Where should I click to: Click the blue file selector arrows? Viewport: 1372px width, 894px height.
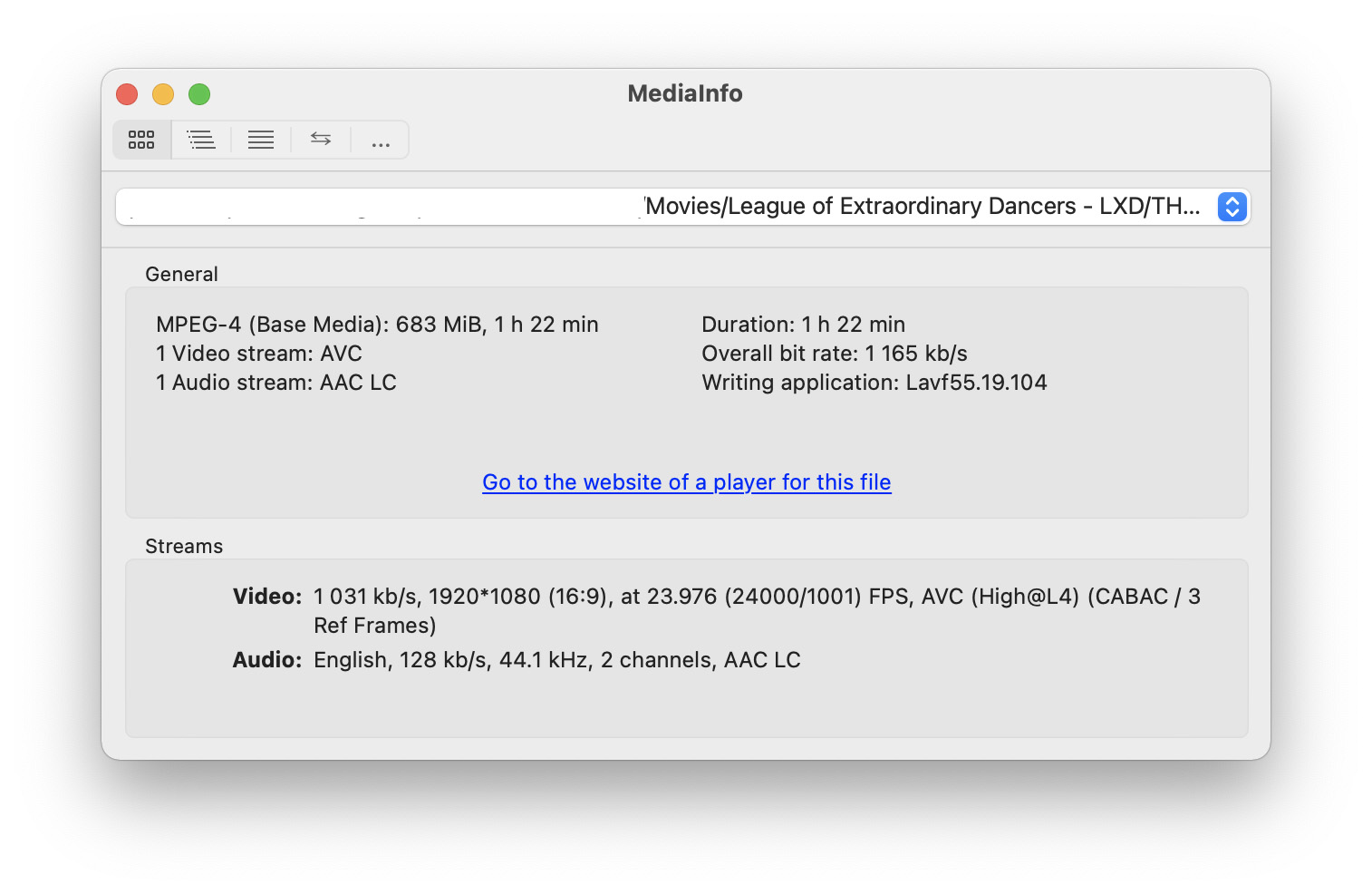1232,207
